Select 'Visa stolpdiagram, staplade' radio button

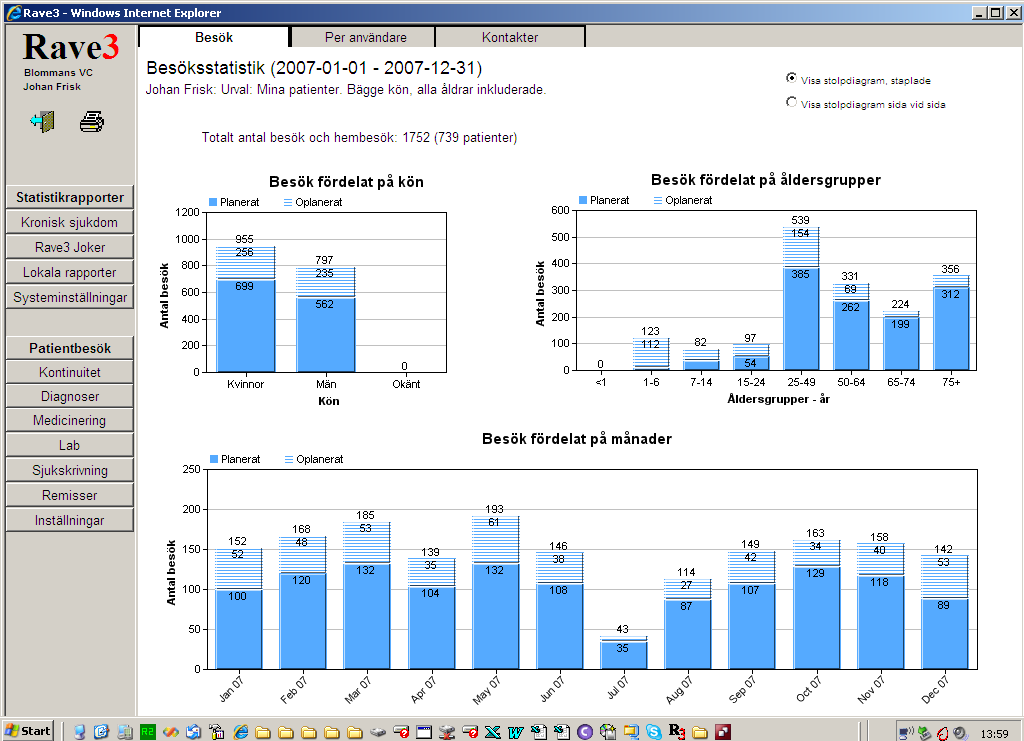pyautogui.click(x=792, y=78)
